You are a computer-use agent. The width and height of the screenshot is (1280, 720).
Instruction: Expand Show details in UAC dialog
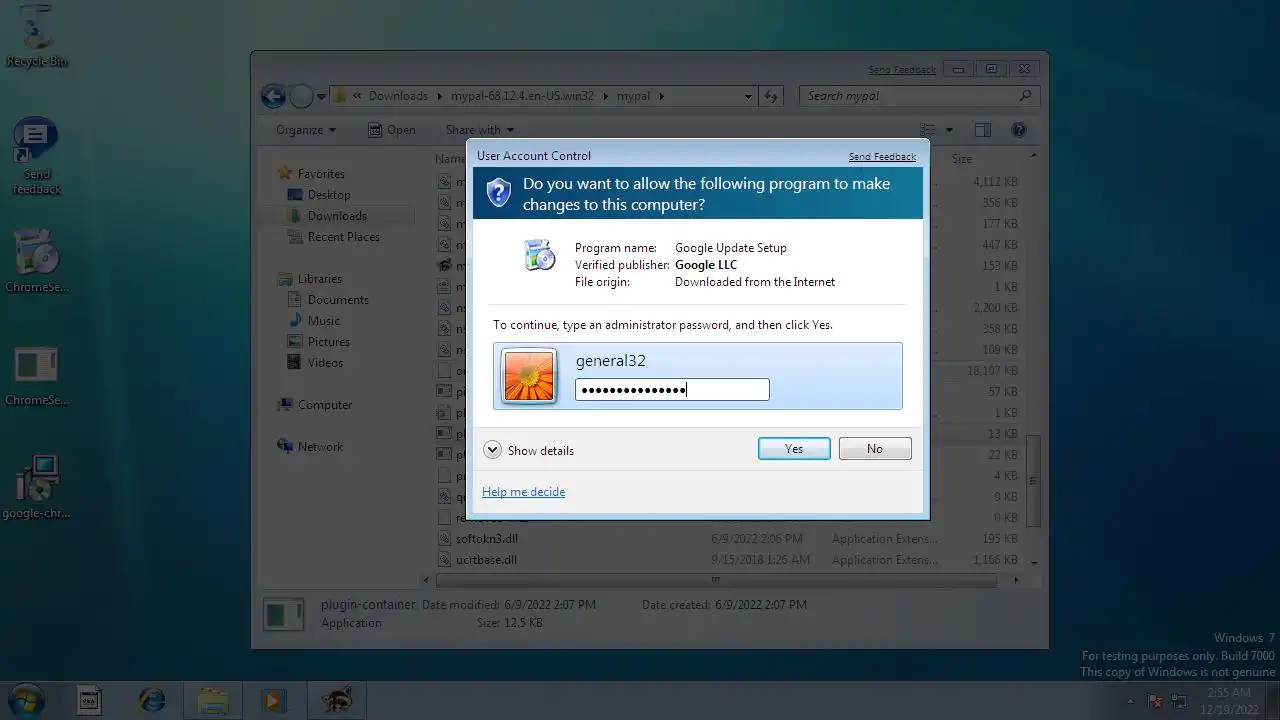(529, 450)
